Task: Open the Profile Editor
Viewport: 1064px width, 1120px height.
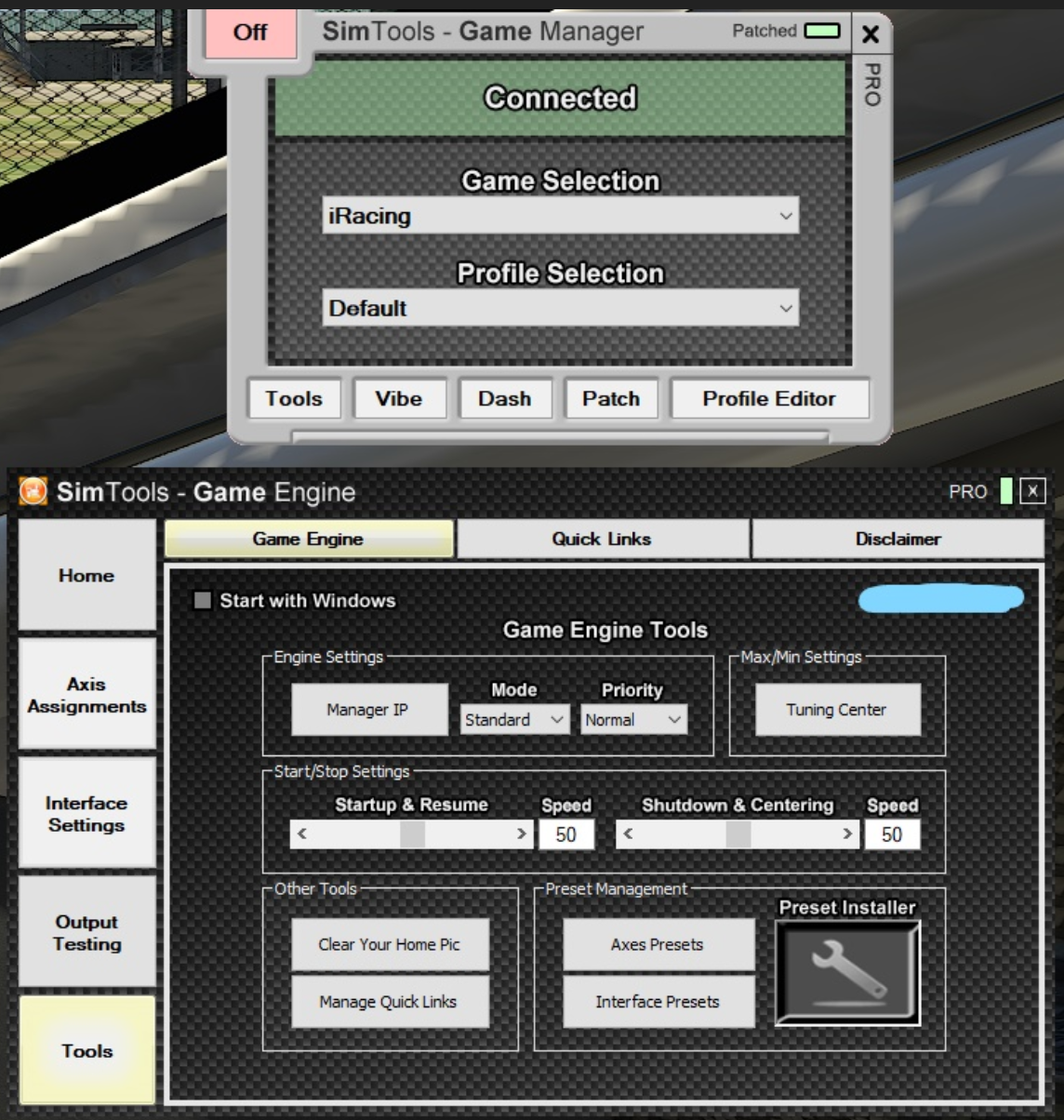Action: coord(769,398)
